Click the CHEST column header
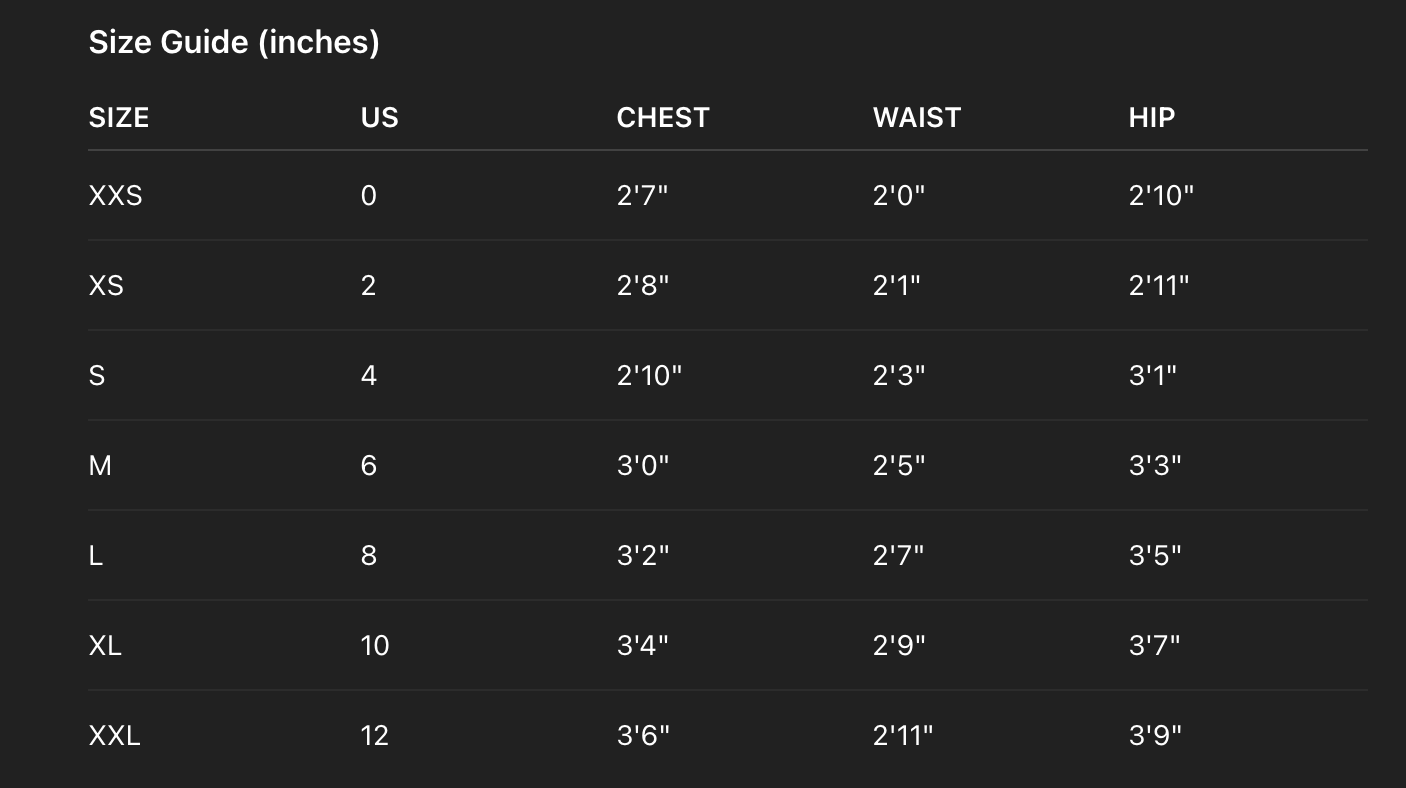This screenshot has width=1406, height=788. click(663, 117)
